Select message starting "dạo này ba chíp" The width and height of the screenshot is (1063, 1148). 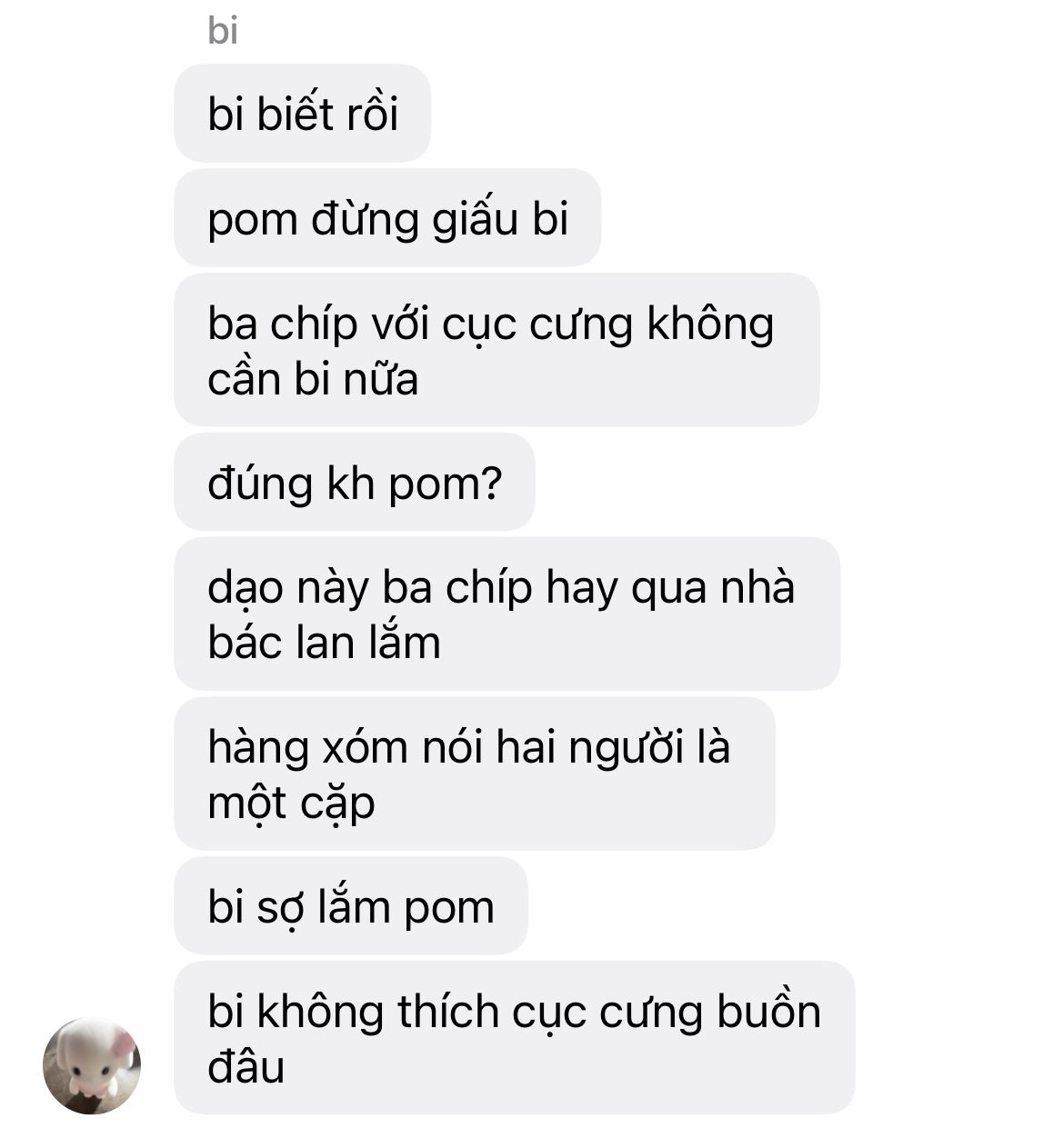click(x=506, y=614)
